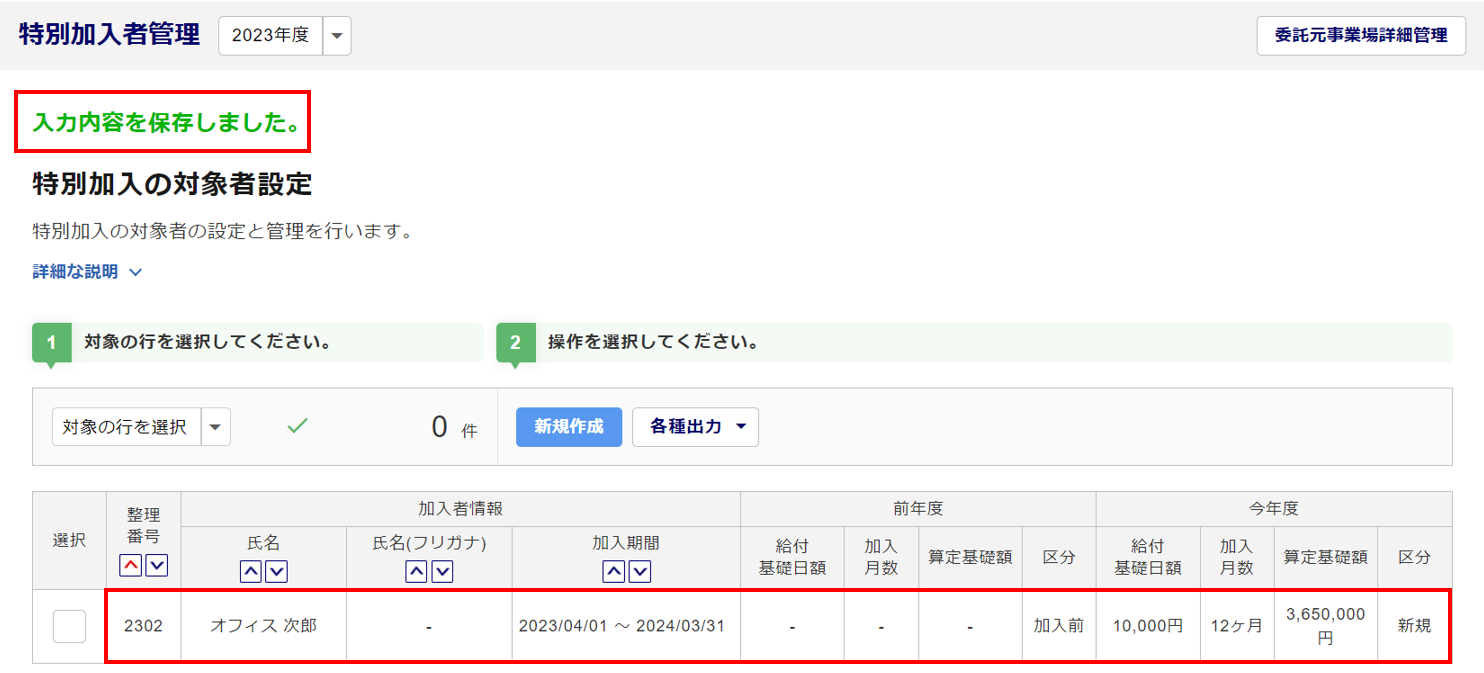Viewport: 1484px width, 673px height.
Task: Click the 新規作成 button
Action: [569, 427]
